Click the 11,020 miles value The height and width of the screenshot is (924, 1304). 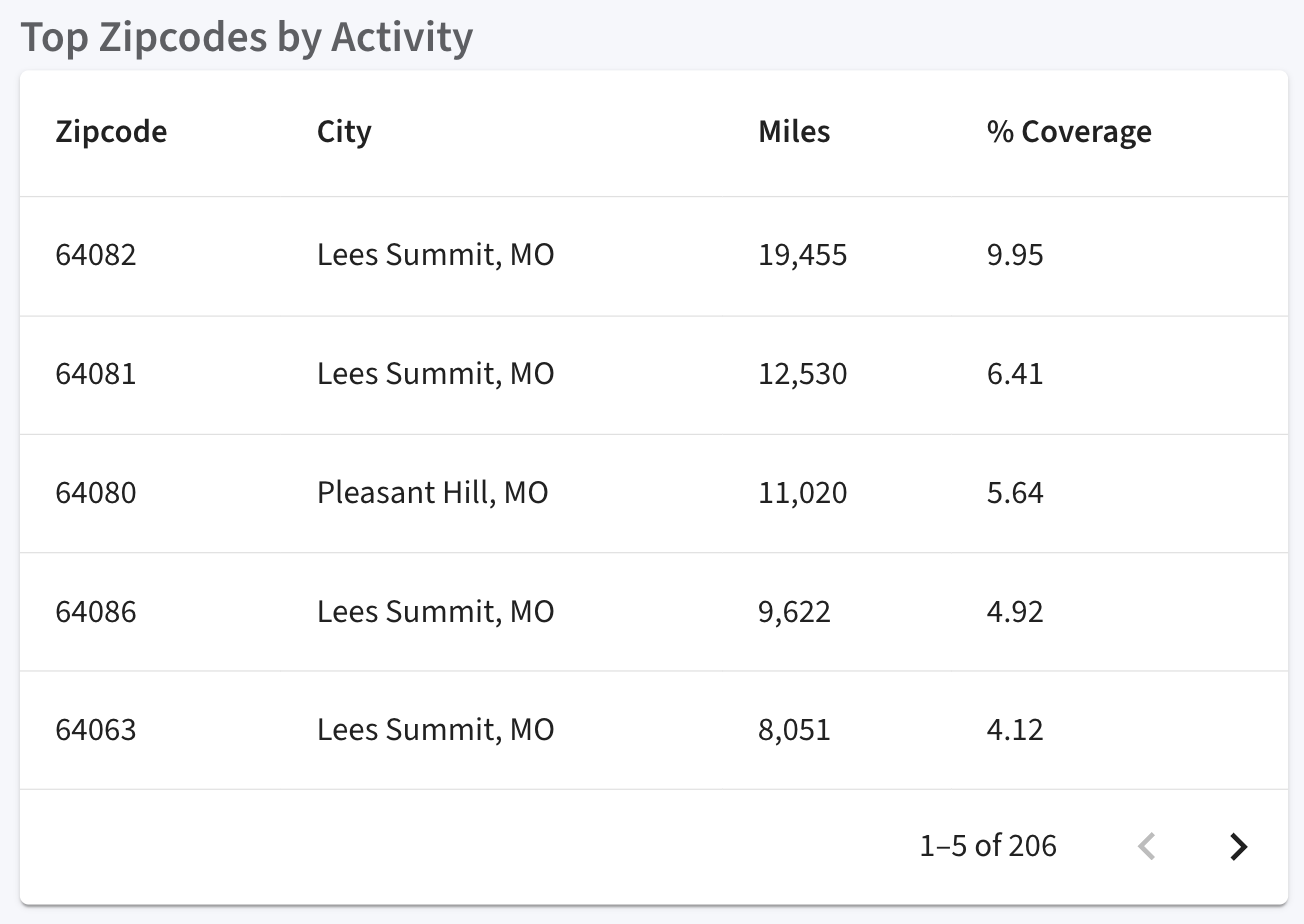[x=802, y=493]
